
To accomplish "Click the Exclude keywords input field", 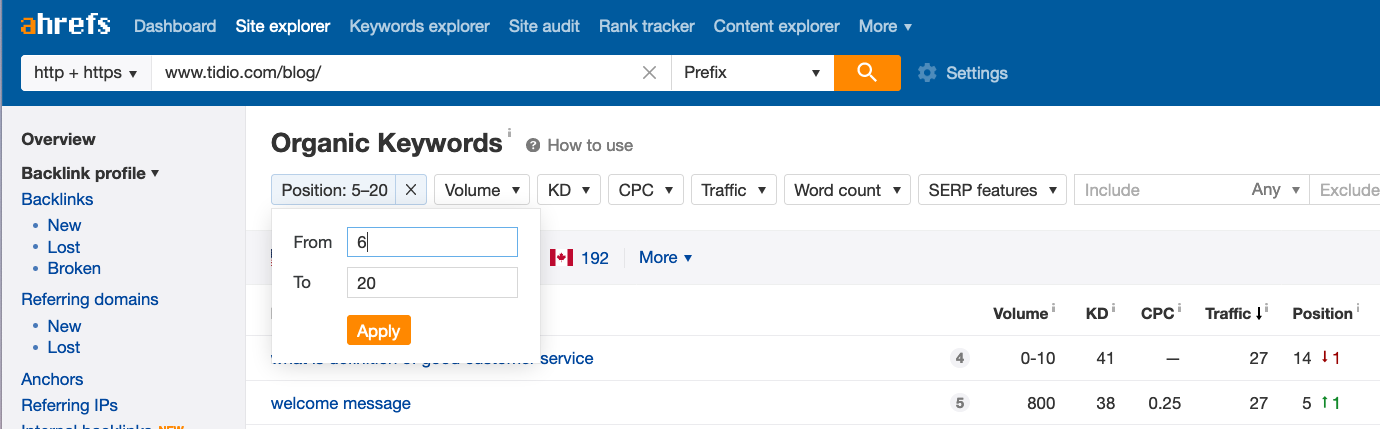I will tap(1347, 190).
